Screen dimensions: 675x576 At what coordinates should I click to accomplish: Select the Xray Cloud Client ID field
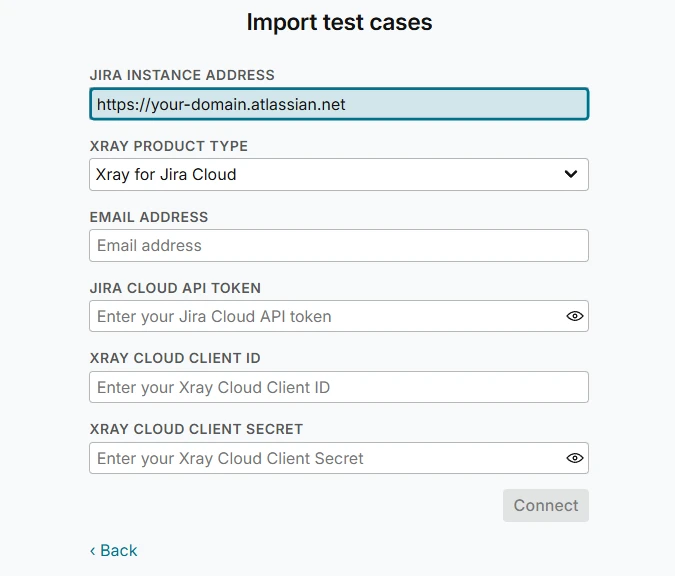[x=339, y=387]
